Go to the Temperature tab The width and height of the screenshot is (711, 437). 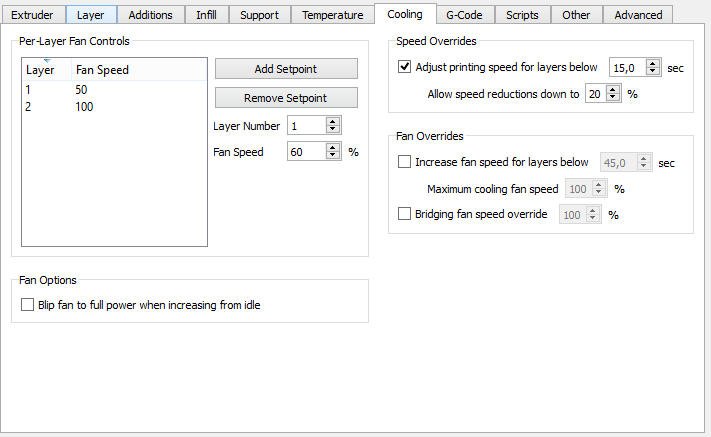pyautogui.click(x=333, y=15)
